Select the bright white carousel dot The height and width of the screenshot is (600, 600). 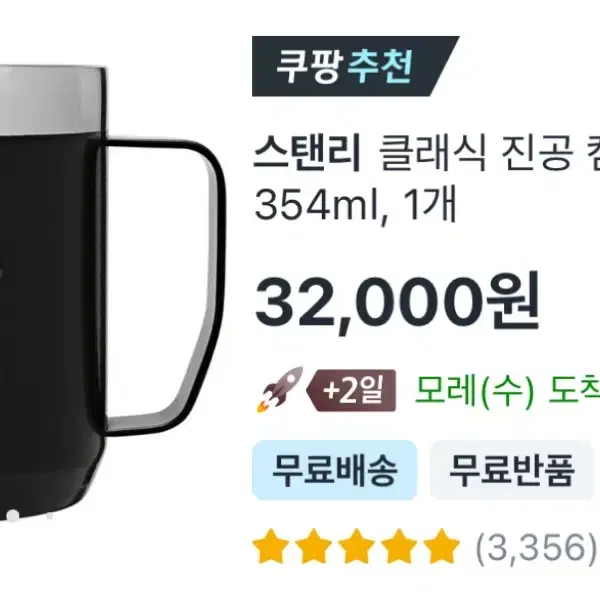pos(13,515)
